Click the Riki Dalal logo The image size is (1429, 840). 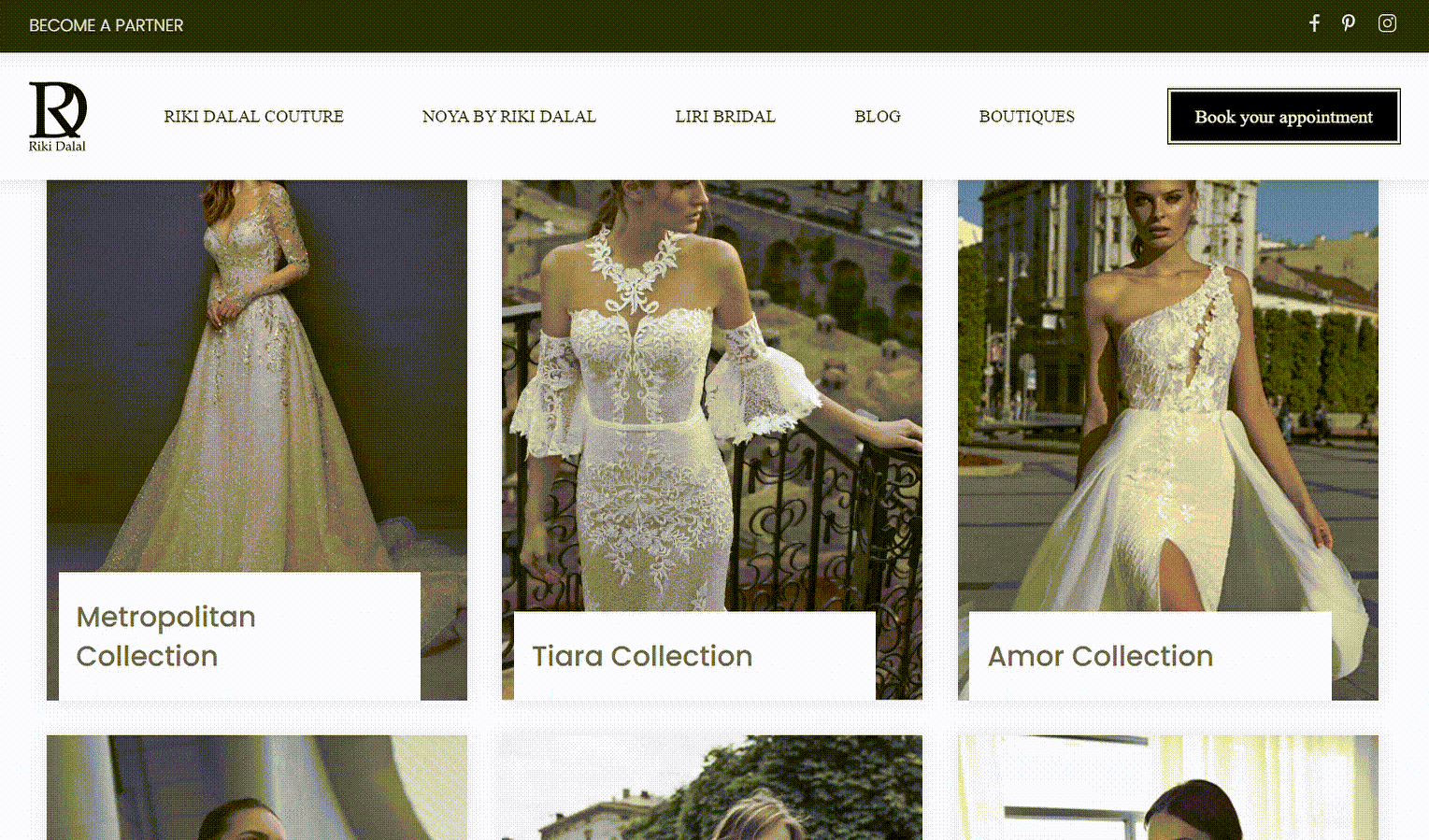click(x=58, y=117)
